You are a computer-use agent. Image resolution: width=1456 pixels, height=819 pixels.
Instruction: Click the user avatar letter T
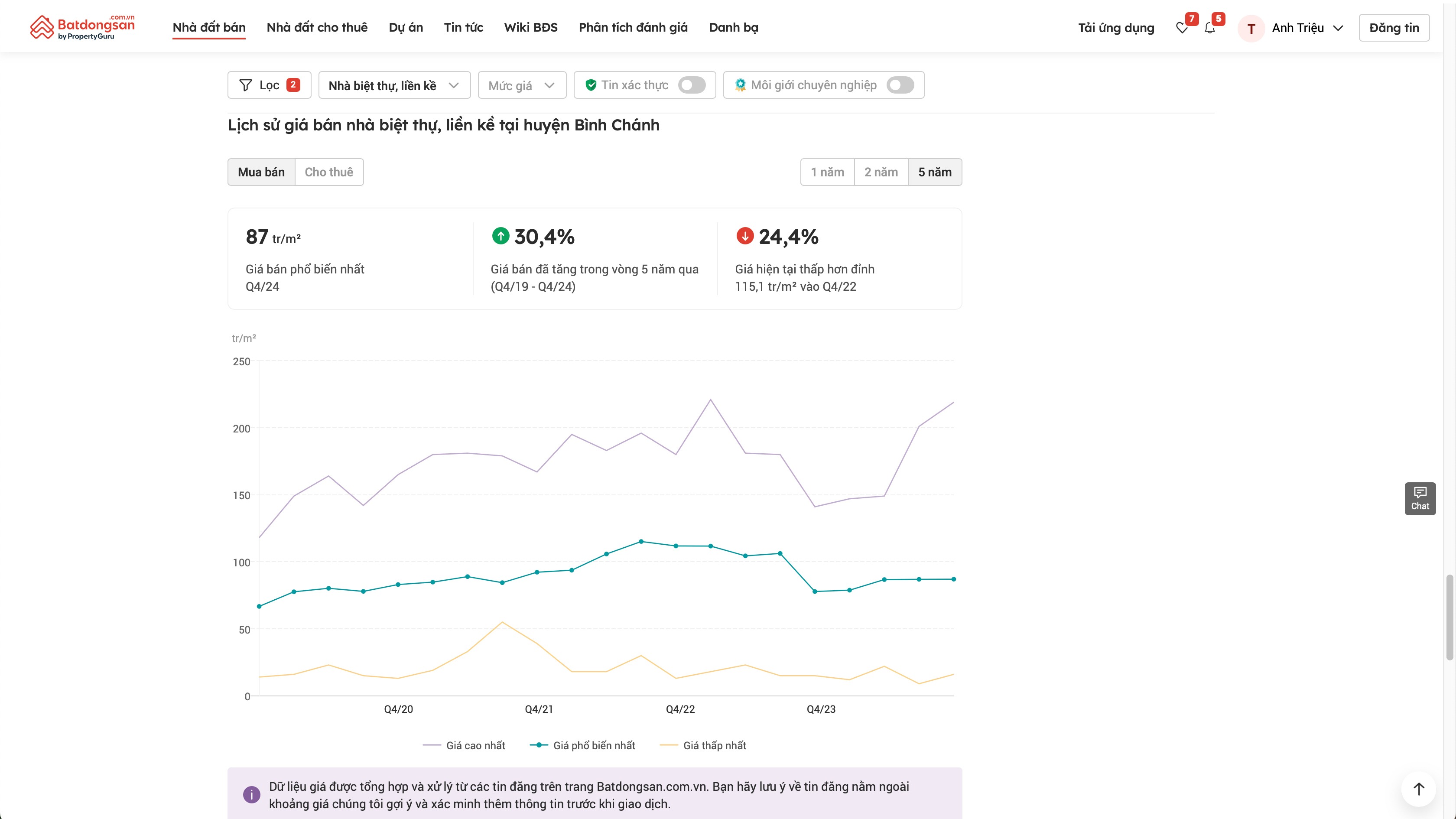click(x=1251, y=28)
